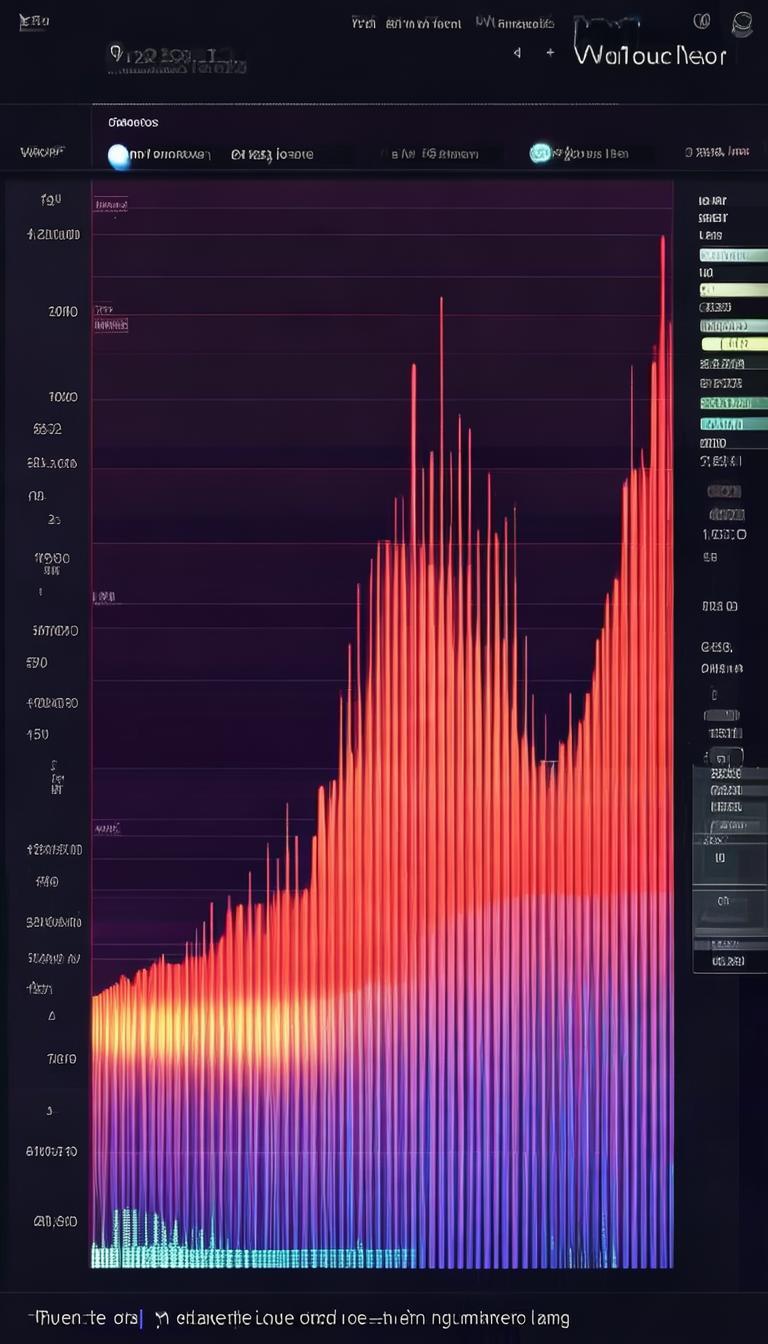Click the plus icon near the header title
The image size is (768, 1344).
[550, 53]
